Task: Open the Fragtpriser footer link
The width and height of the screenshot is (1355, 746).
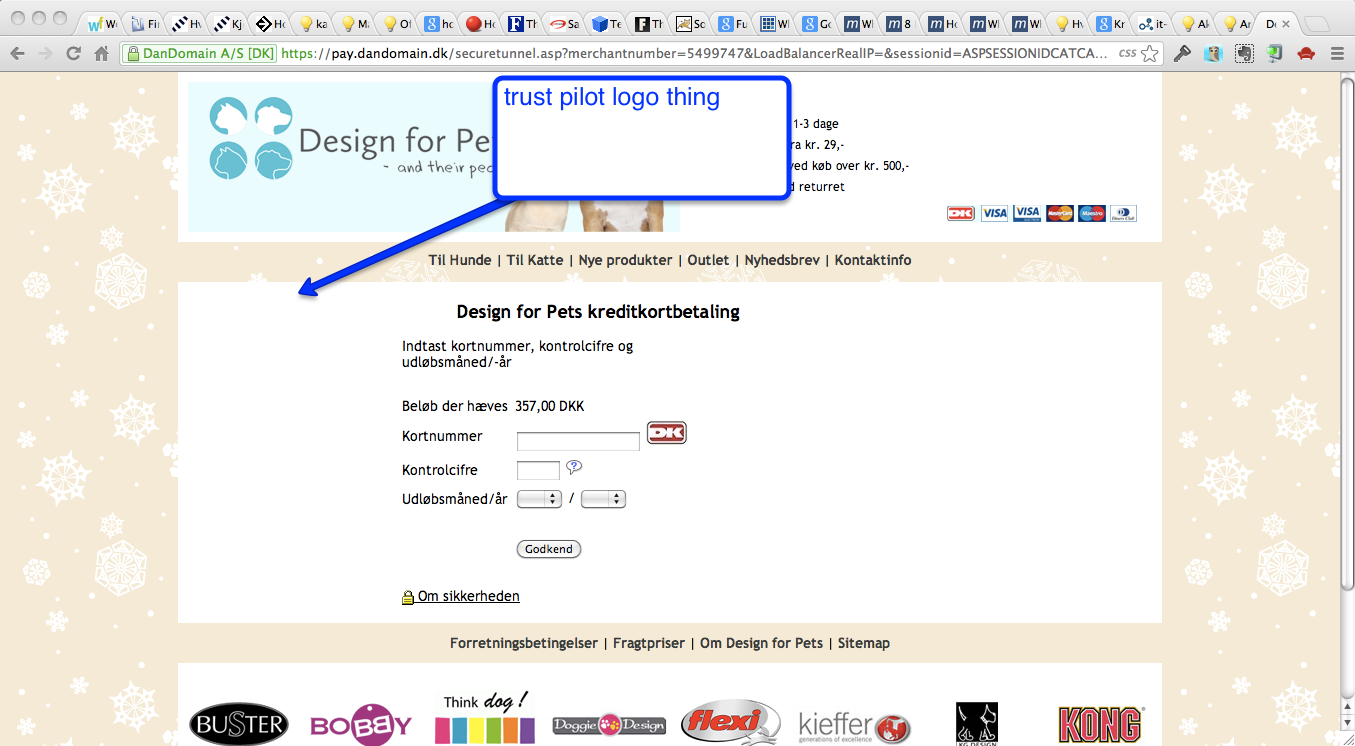Action: (x=649, y=643)
